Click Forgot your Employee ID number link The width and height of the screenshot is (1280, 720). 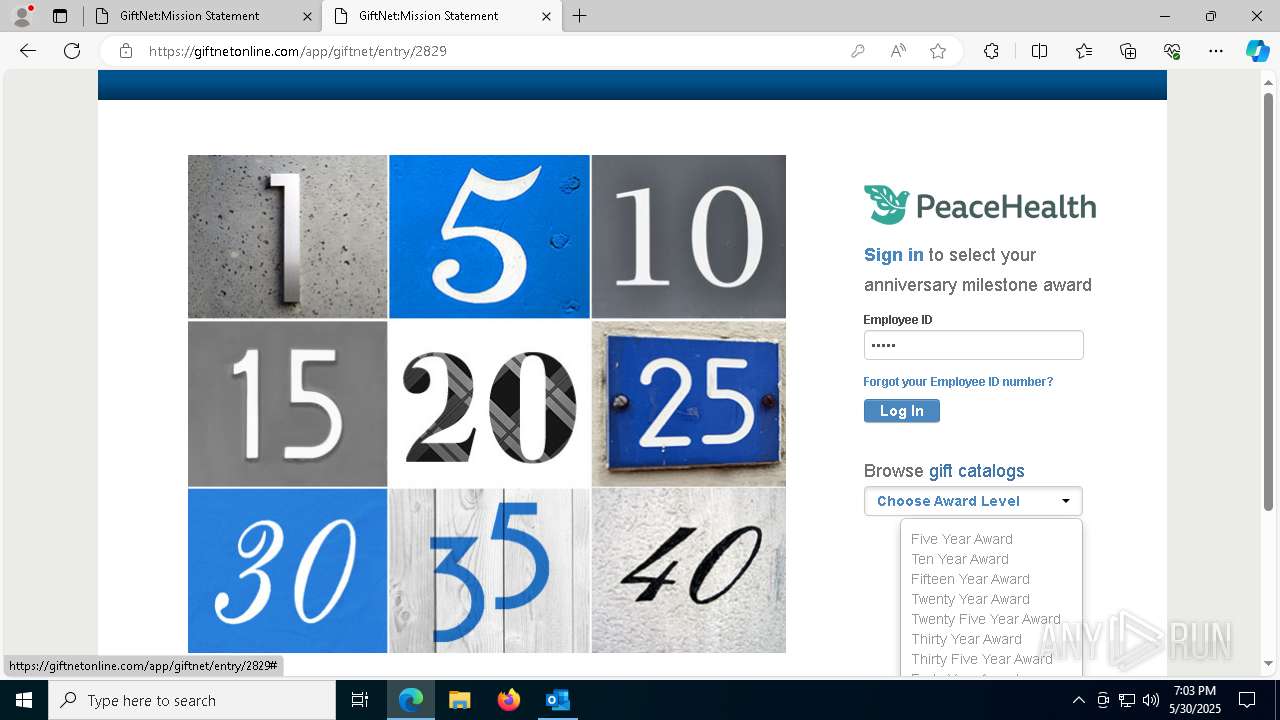click(x=958, y=382)
